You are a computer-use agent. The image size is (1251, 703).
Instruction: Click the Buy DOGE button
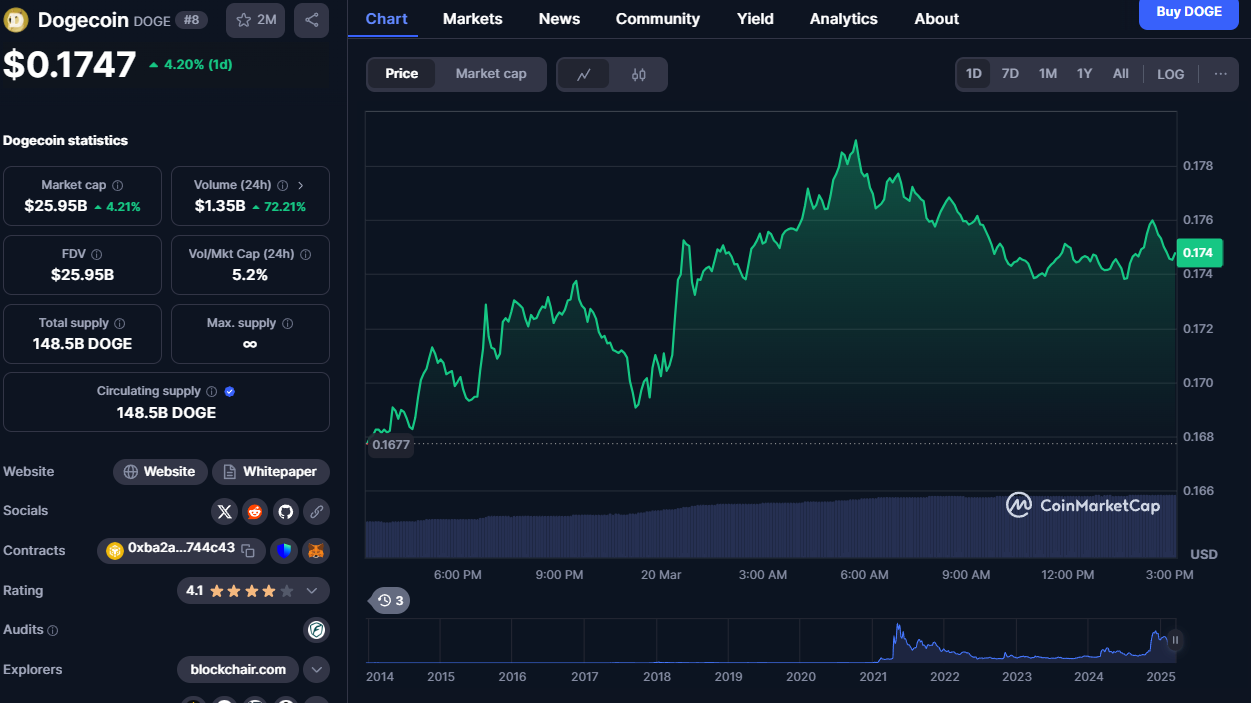coord(1188,12)
